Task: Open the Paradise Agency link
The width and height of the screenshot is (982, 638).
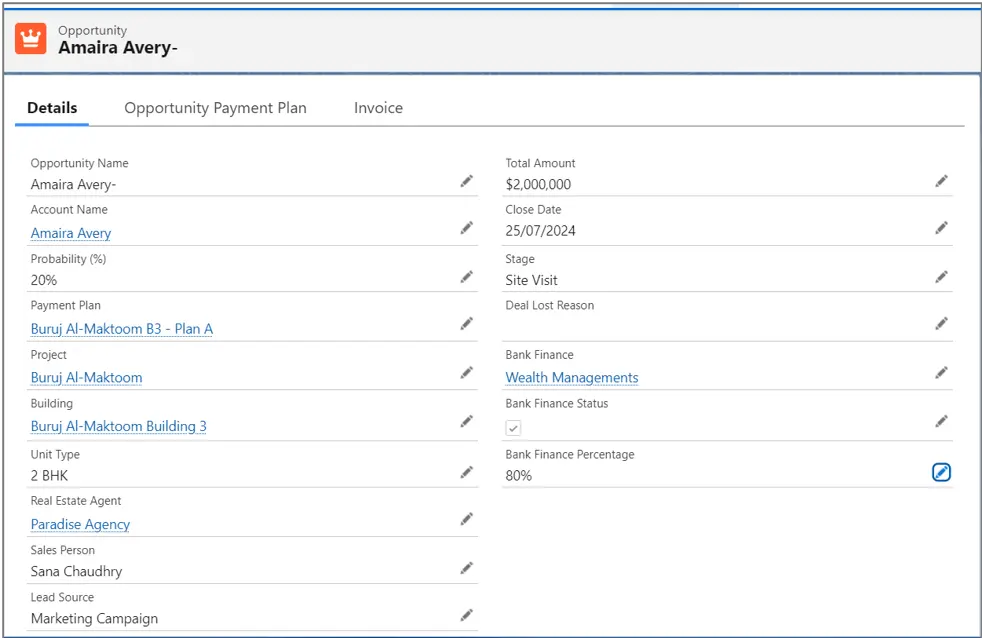Action: 80,524
